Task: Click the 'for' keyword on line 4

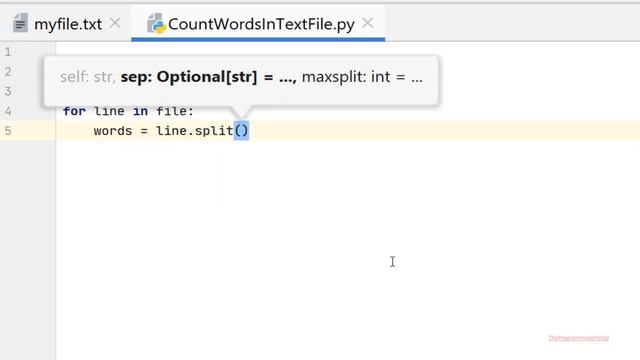Action: point(74,111)
